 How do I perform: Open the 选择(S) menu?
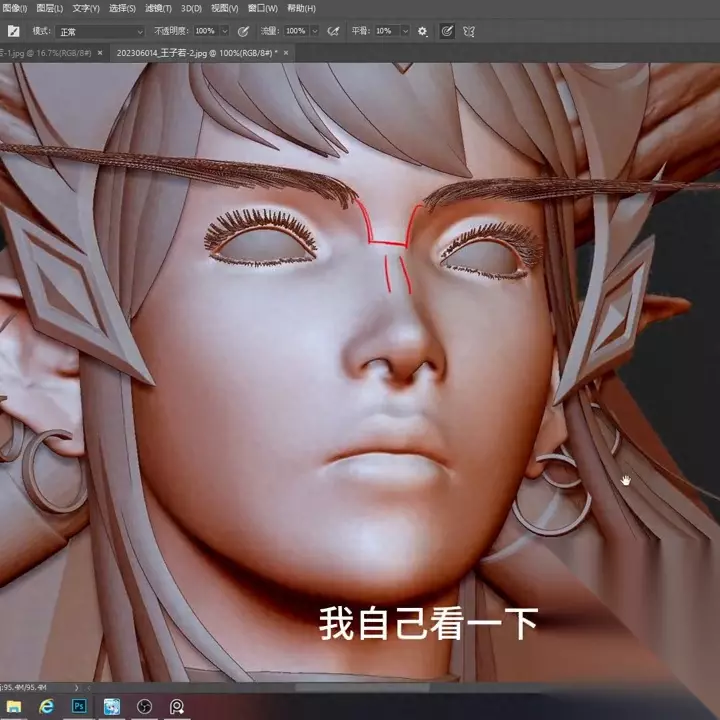point(122,8)
